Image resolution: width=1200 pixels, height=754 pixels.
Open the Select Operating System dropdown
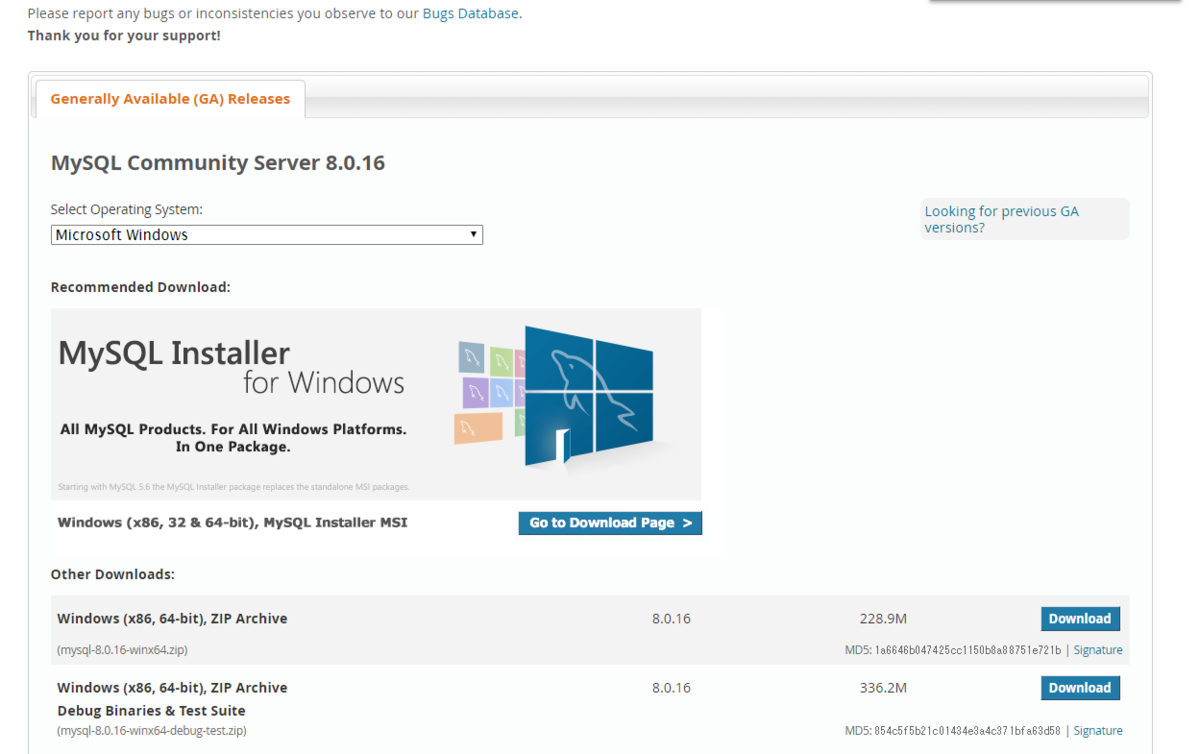coord(266,235)
